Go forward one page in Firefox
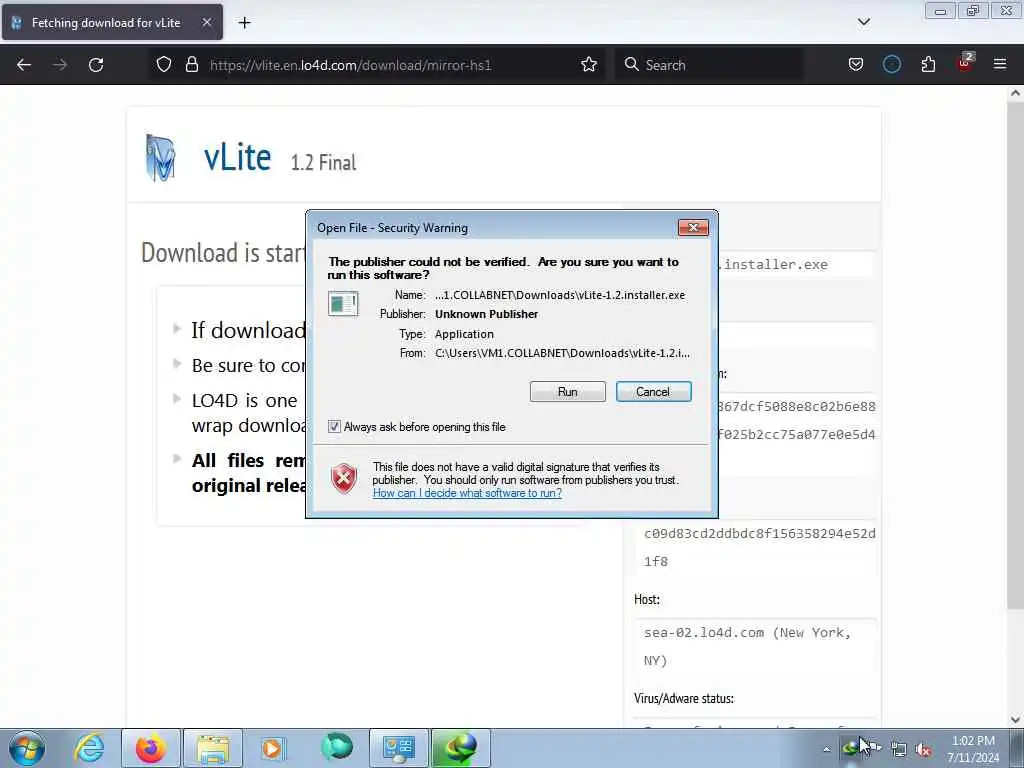Image resolution: width=1024 pixels, height=768 pixels. (x=60, y=65)
